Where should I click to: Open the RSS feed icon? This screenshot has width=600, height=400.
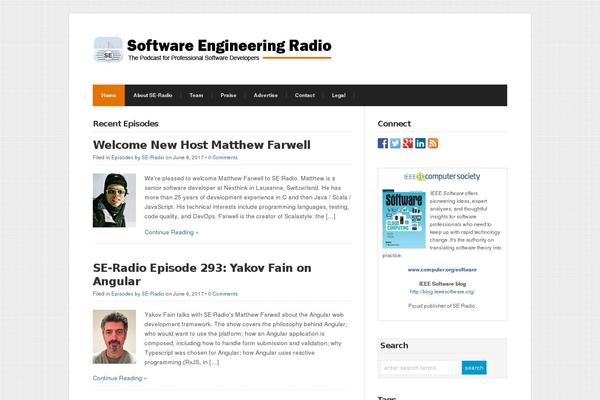pos(433,143)
